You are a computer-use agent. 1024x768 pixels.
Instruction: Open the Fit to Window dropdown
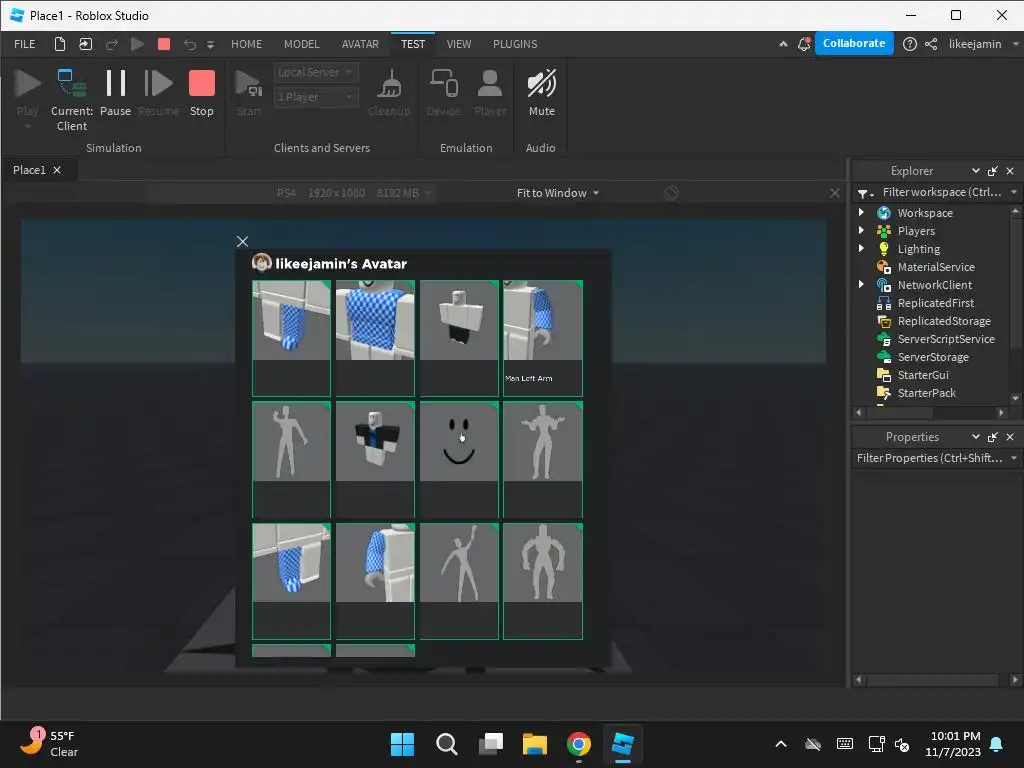point(558,193)
